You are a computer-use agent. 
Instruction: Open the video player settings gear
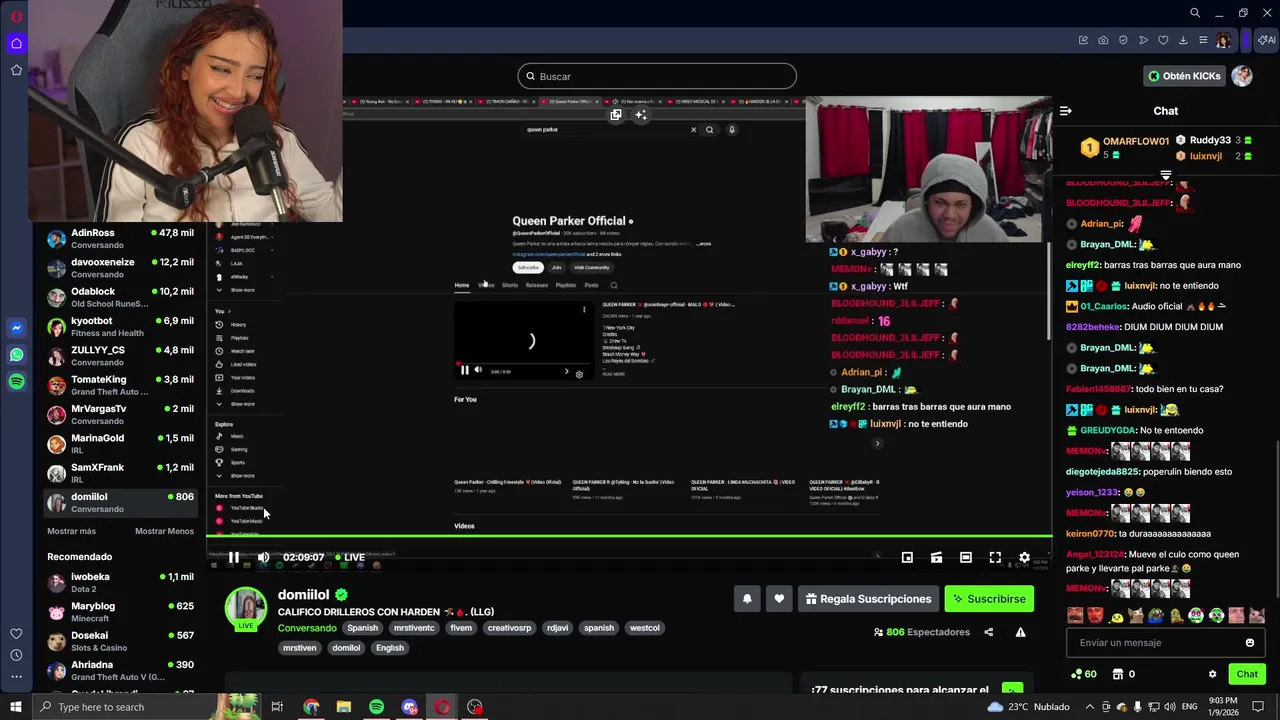1024,558
